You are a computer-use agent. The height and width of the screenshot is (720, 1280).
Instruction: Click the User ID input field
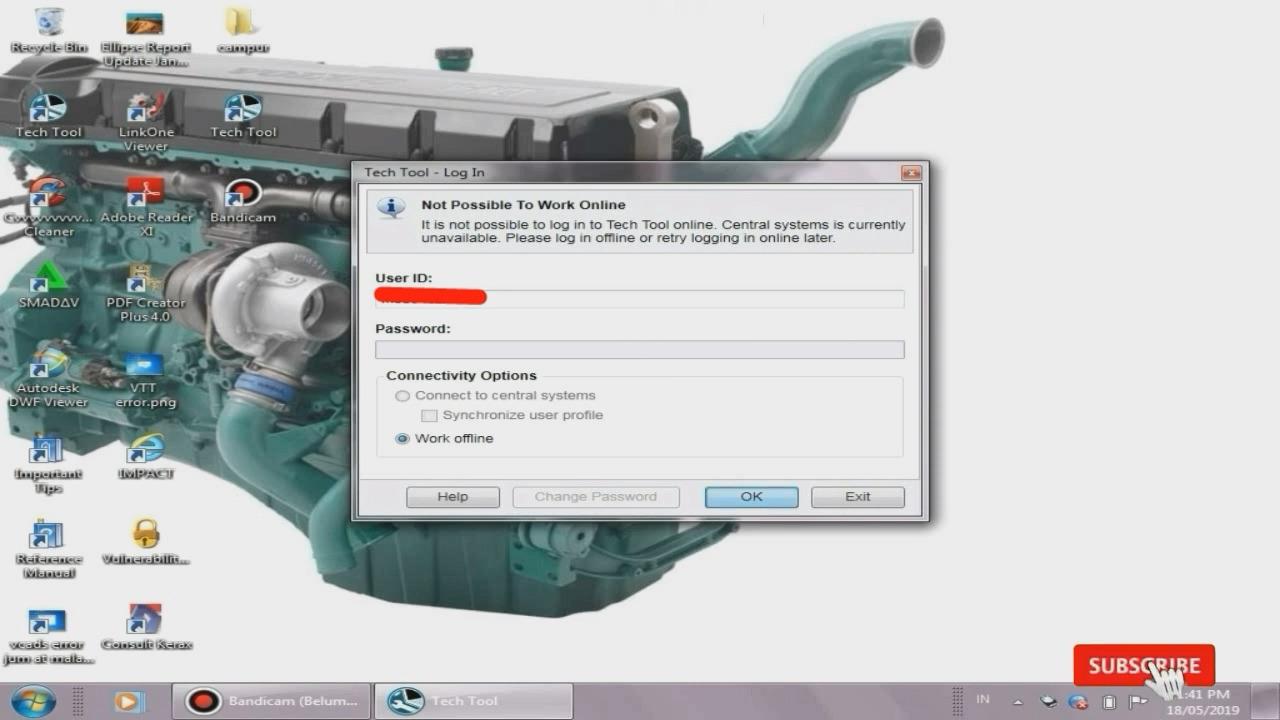[x=640, y=298]
